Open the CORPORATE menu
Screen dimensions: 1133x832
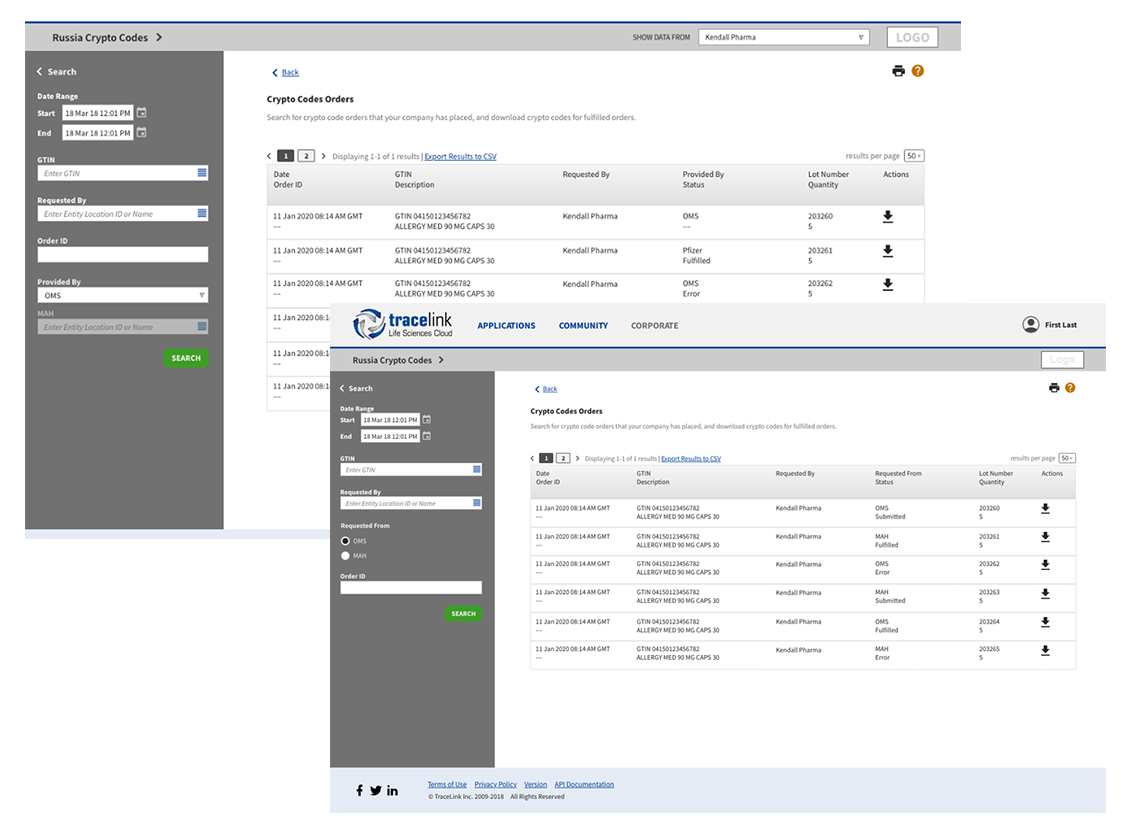coord(655,326)
